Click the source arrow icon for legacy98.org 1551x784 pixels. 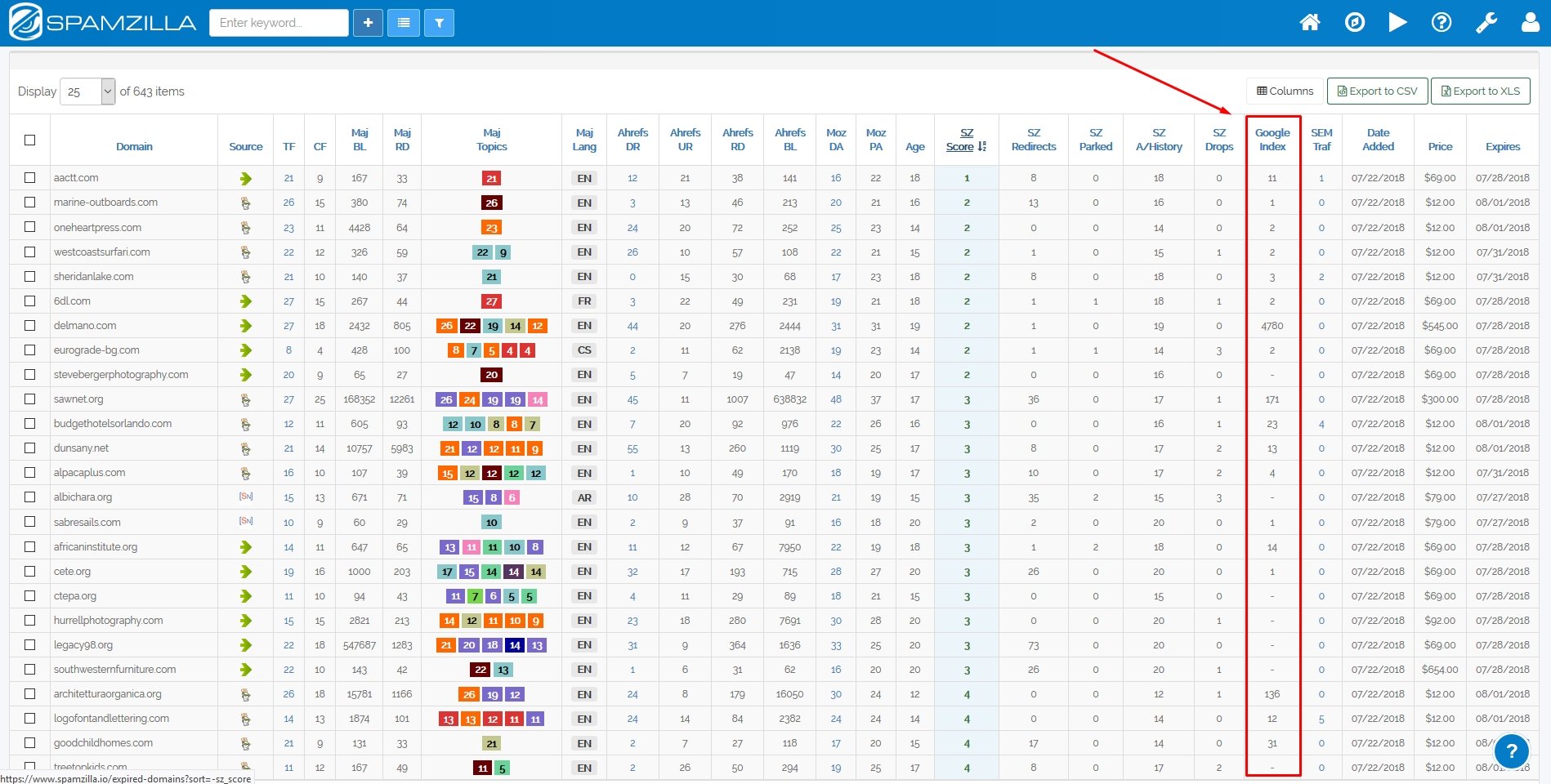246,645
